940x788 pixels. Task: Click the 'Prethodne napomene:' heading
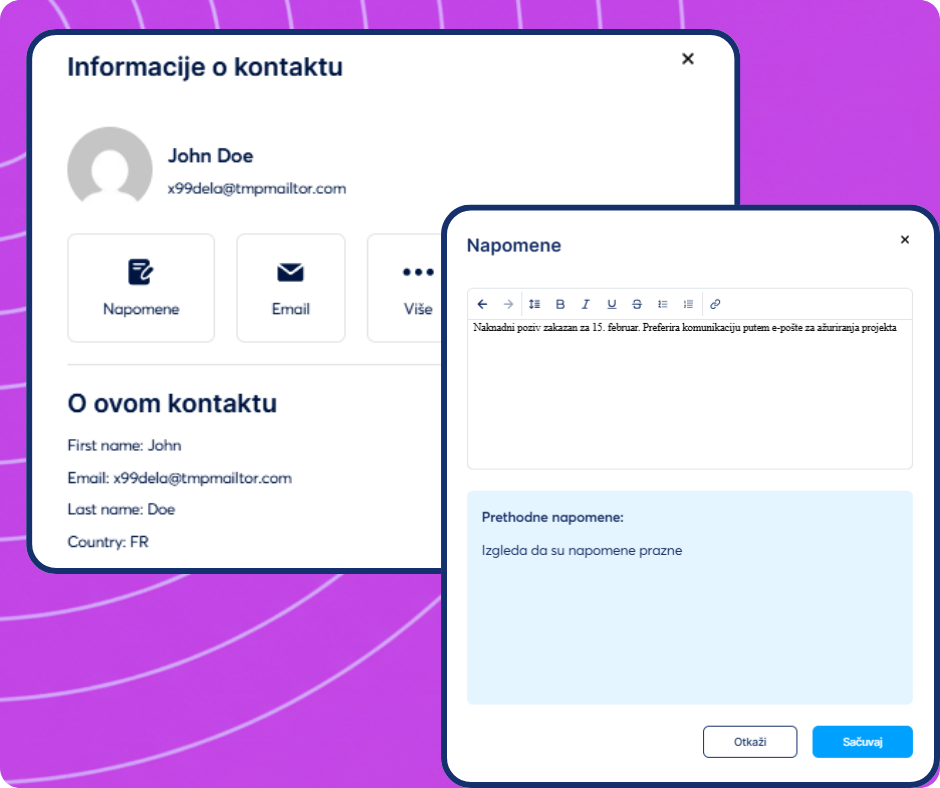(552, 517)
